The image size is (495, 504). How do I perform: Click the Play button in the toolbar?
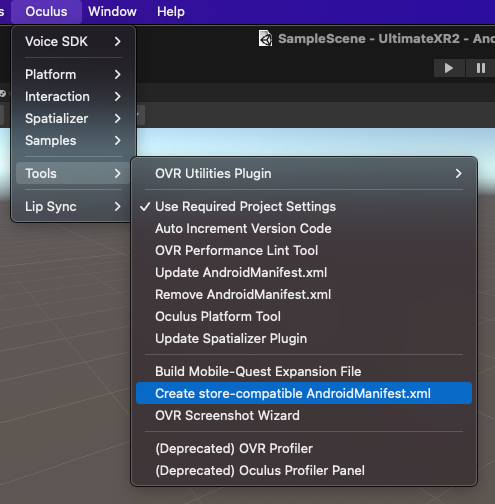449,68
